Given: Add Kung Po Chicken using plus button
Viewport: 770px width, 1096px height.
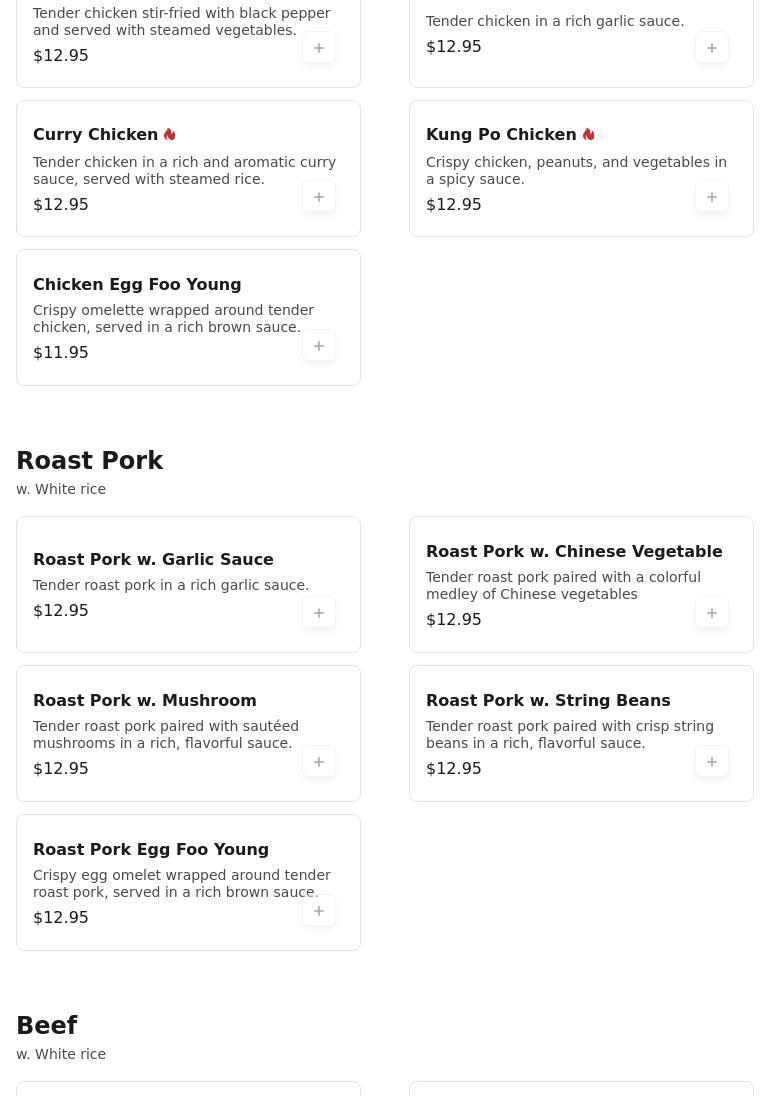Looking at the screenshot, I should point(711,197).
